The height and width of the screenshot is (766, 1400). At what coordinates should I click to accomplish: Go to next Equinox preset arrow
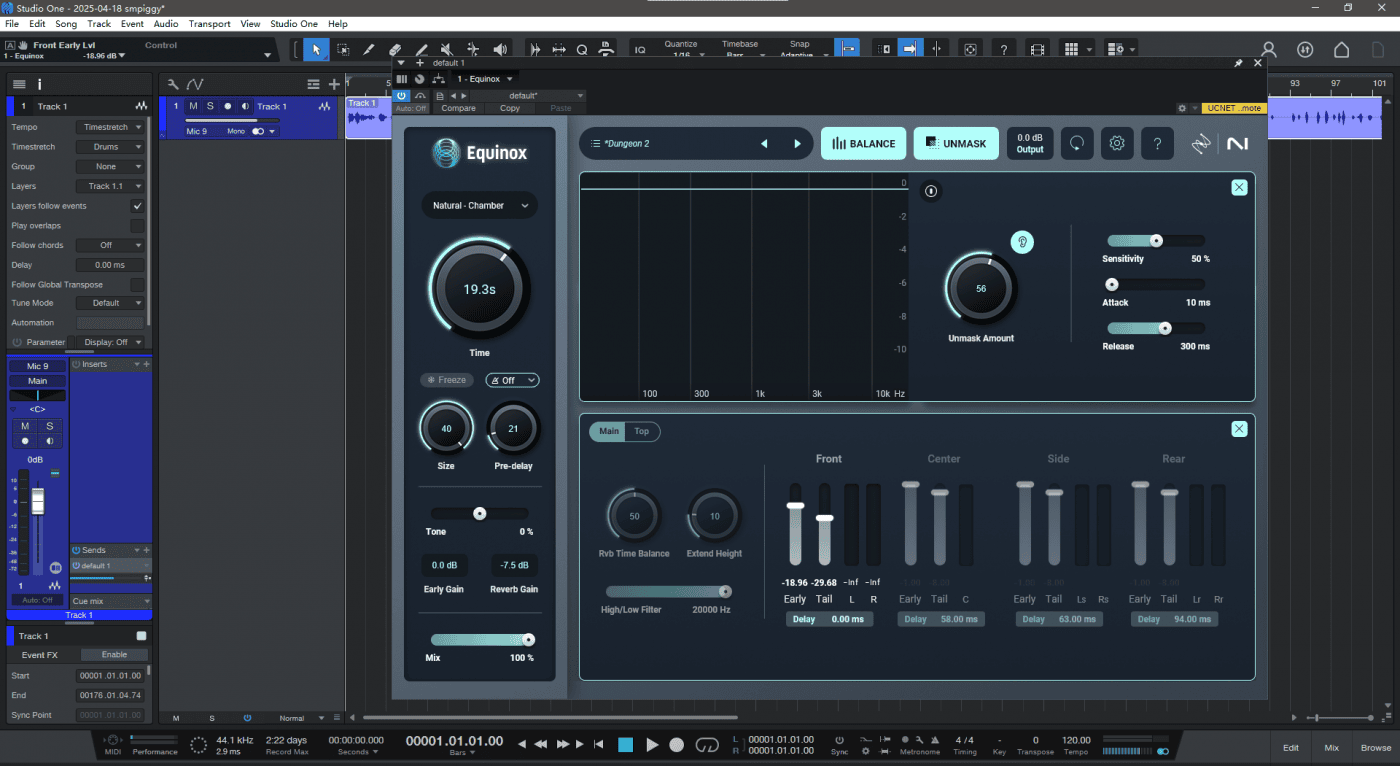tap(797, 144)
